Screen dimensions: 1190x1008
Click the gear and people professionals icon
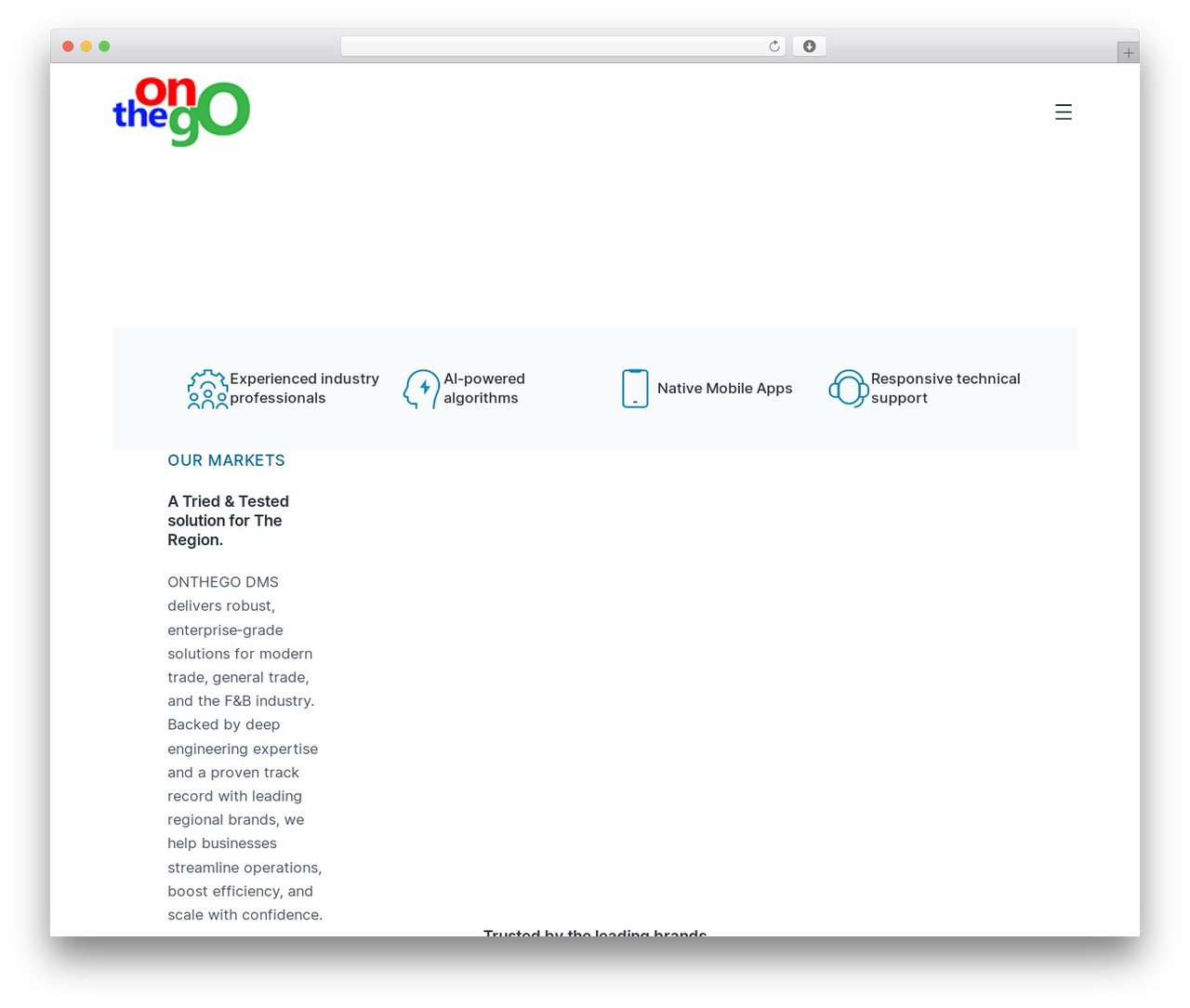(207, 389)
